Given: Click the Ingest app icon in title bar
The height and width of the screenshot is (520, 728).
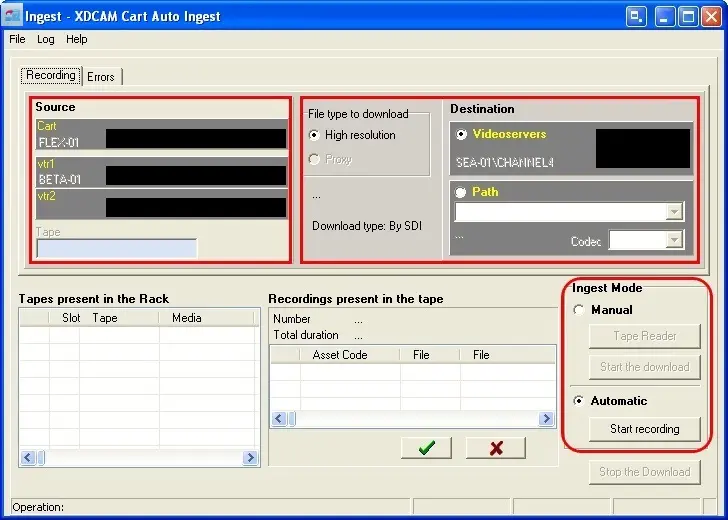Looking at the screenshot, I should click(x=13, y=16).
